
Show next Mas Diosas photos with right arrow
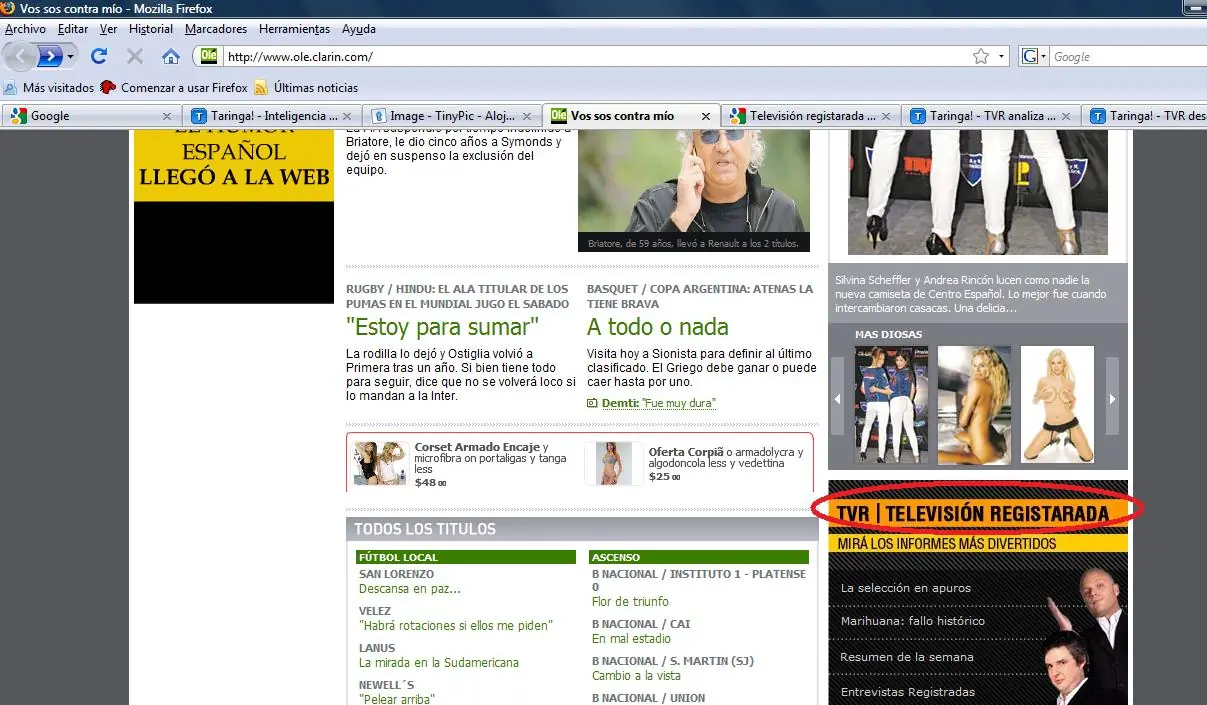(1111, 399)
